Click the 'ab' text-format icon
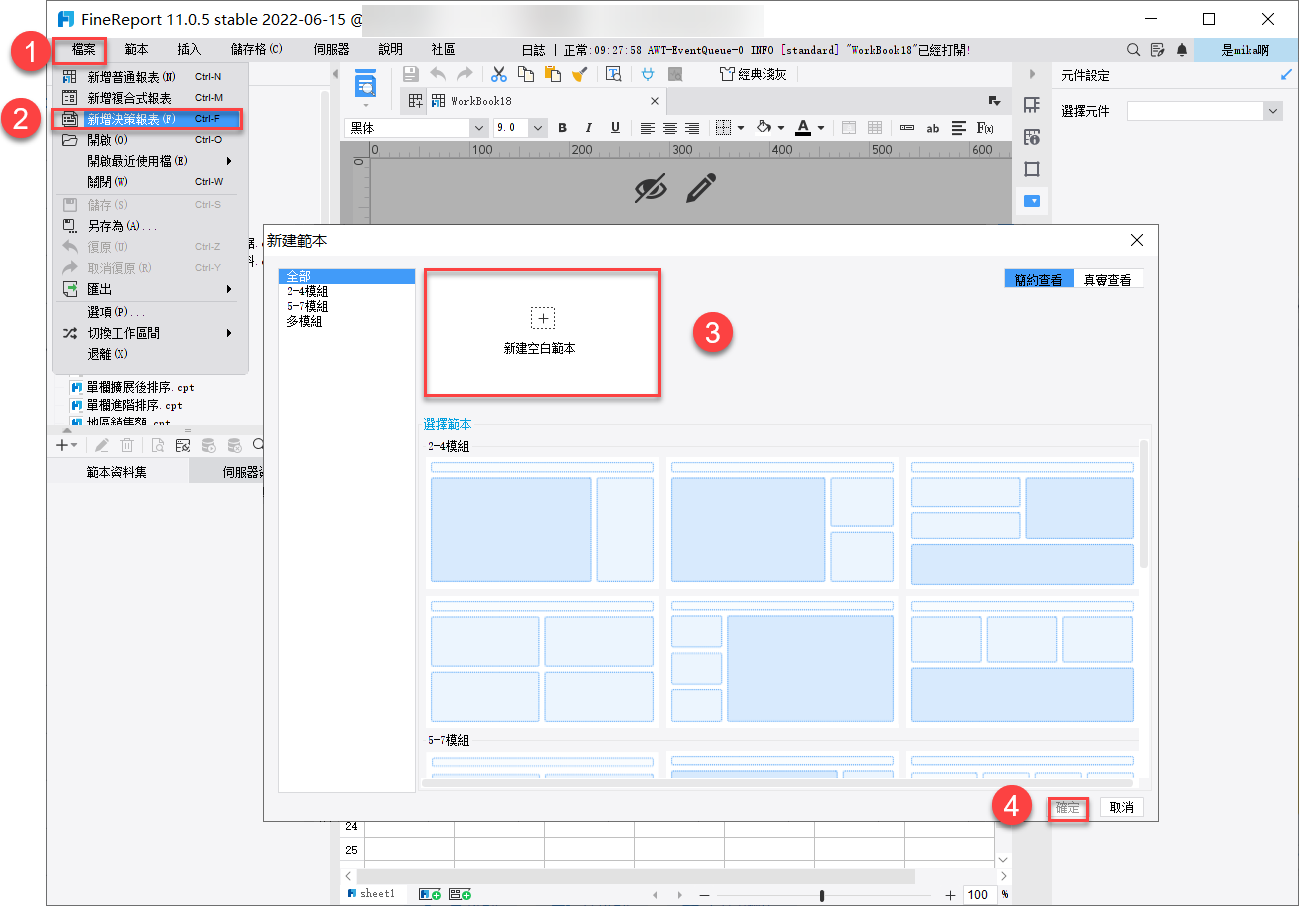The height and width of the screenshot is (906, 1299). [x=933, y=128]
